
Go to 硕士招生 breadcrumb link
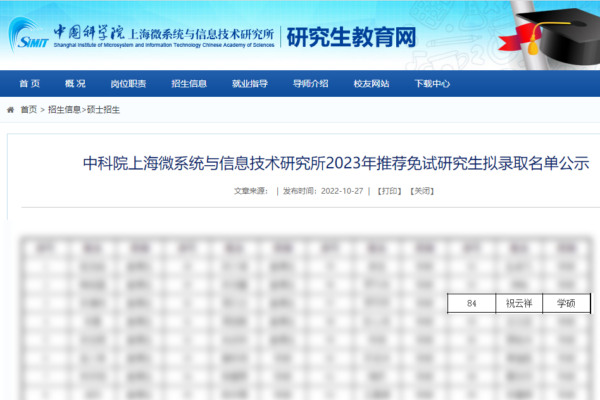point(103,110)
